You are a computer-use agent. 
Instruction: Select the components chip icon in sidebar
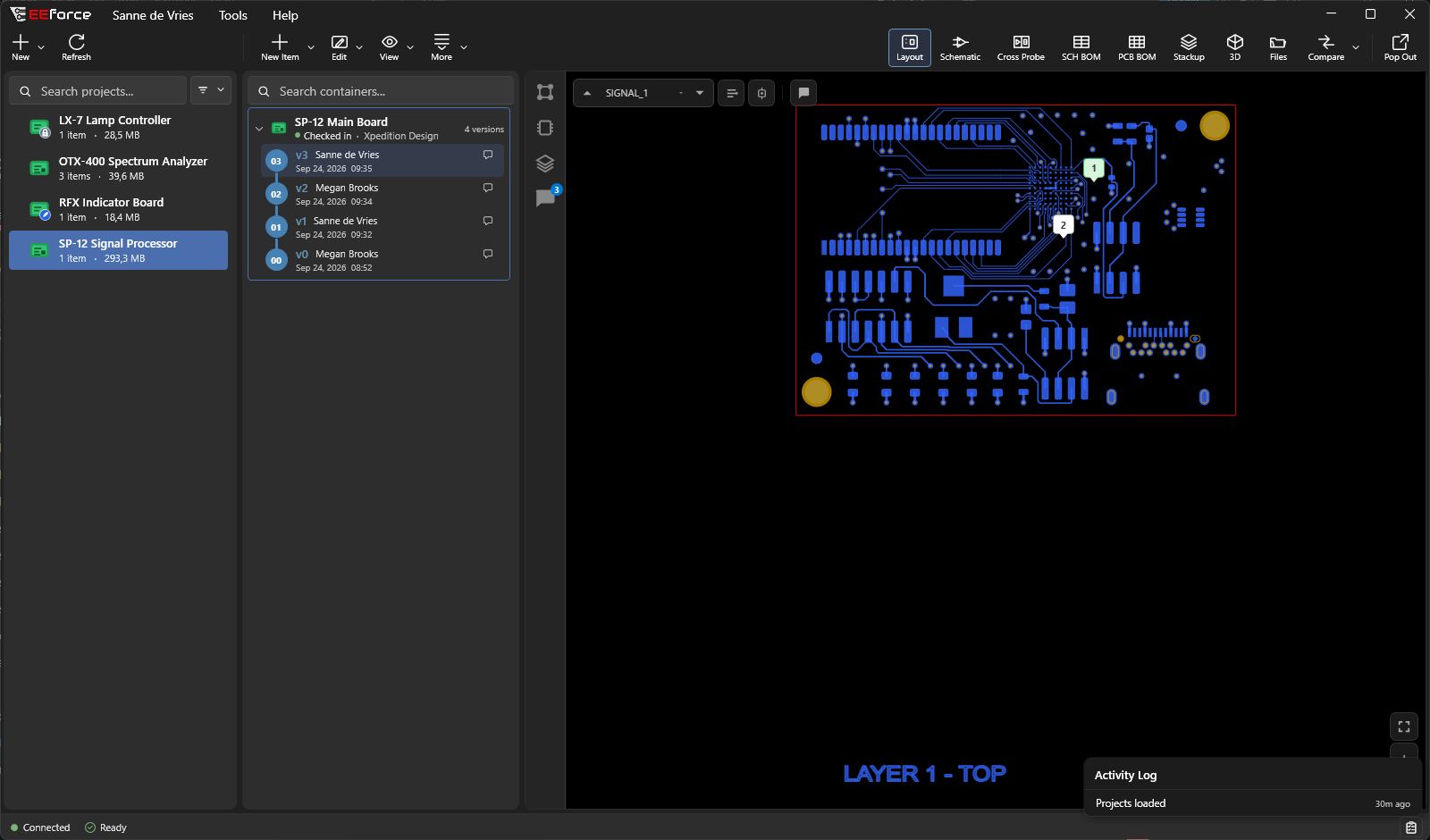[545, 128]
